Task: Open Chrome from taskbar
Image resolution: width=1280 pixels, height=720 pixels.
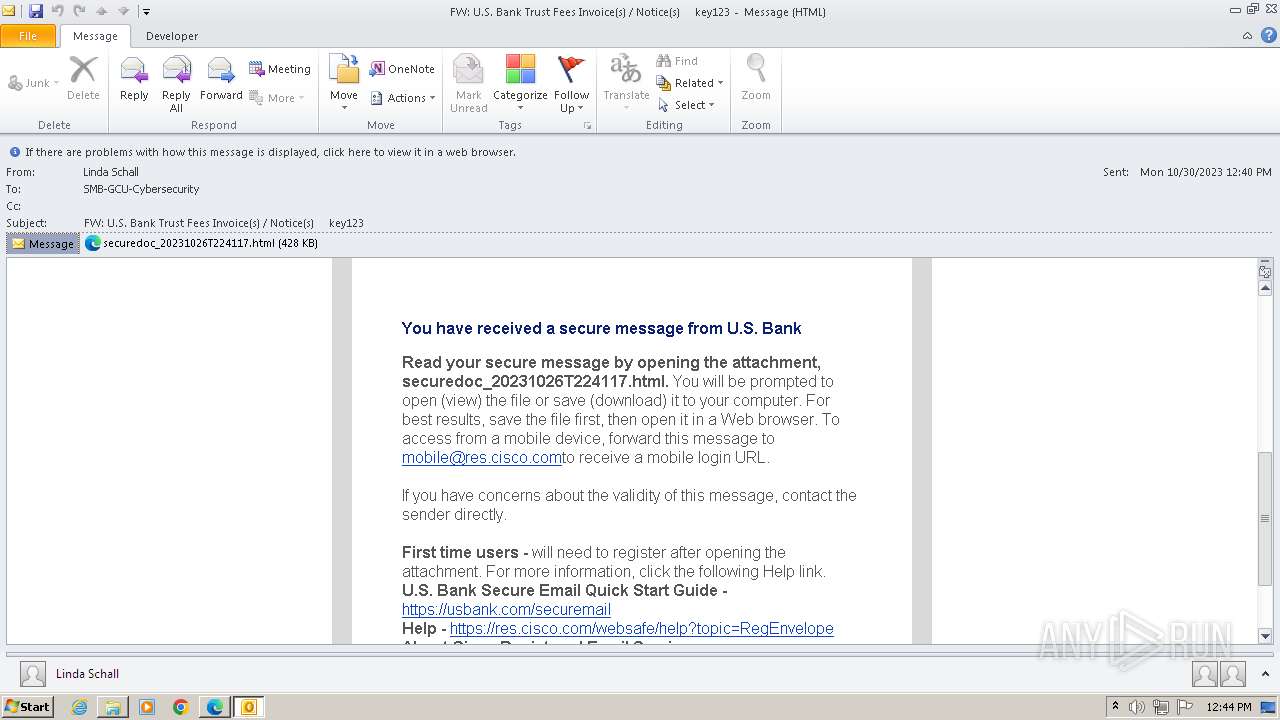Action: point(180,707)
